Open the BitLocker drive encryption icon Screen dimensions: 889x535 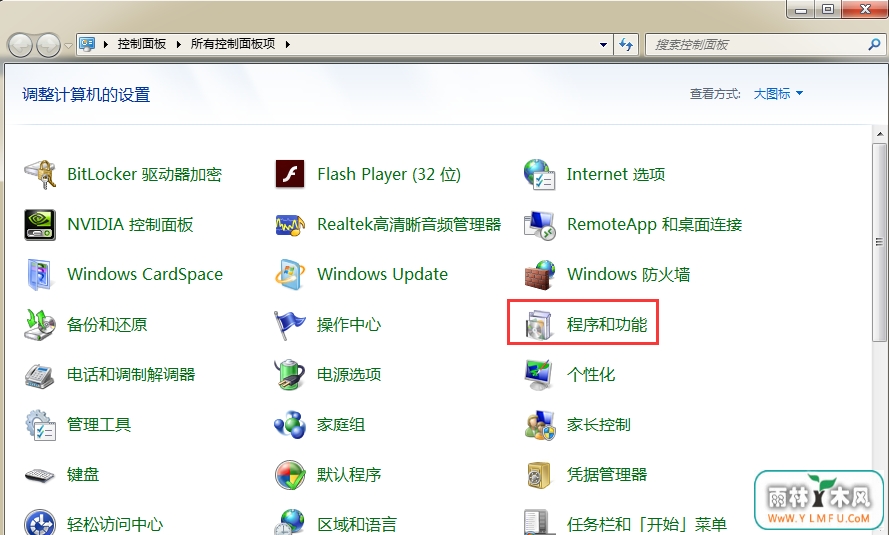(x=40, y=175)
